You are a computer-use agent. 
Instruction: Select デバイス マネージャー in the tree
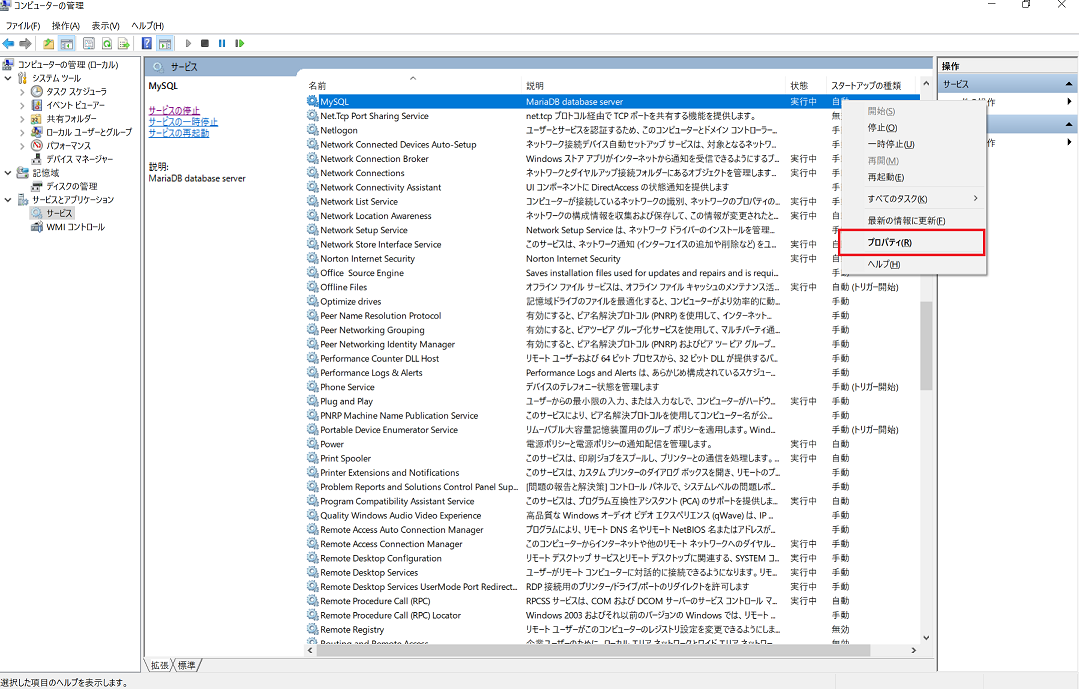[x=79, y=159]
